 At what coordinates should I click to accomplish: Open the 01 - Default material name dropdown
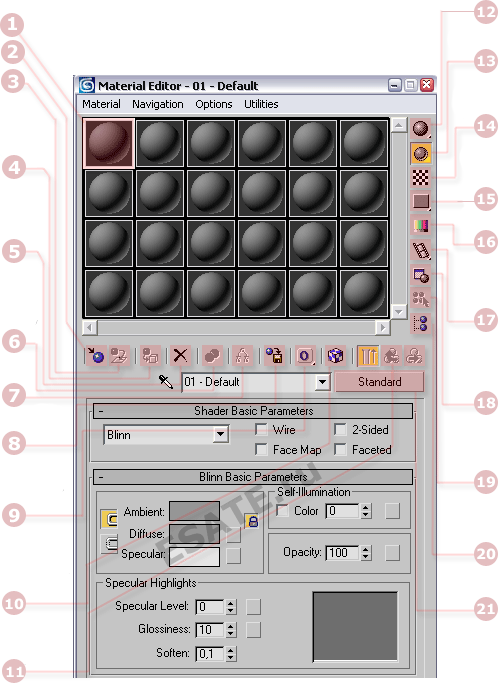(x=322, y=382)
